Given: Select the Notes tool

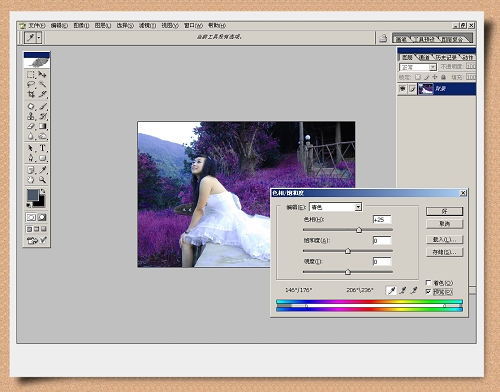Looking at the screenshot, I should tap(31, 170).
